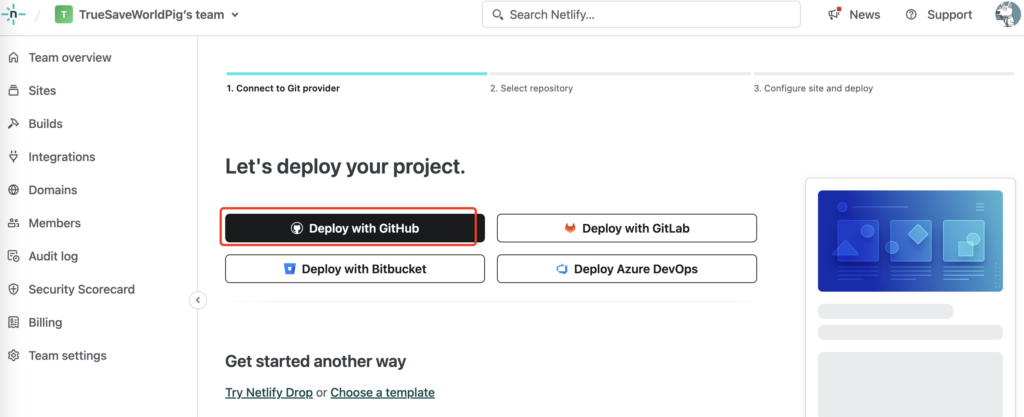The height and width of the screenshot is (417, 1024).
Task: Open Team settings gear item
Action: click(x=67, y=356)
